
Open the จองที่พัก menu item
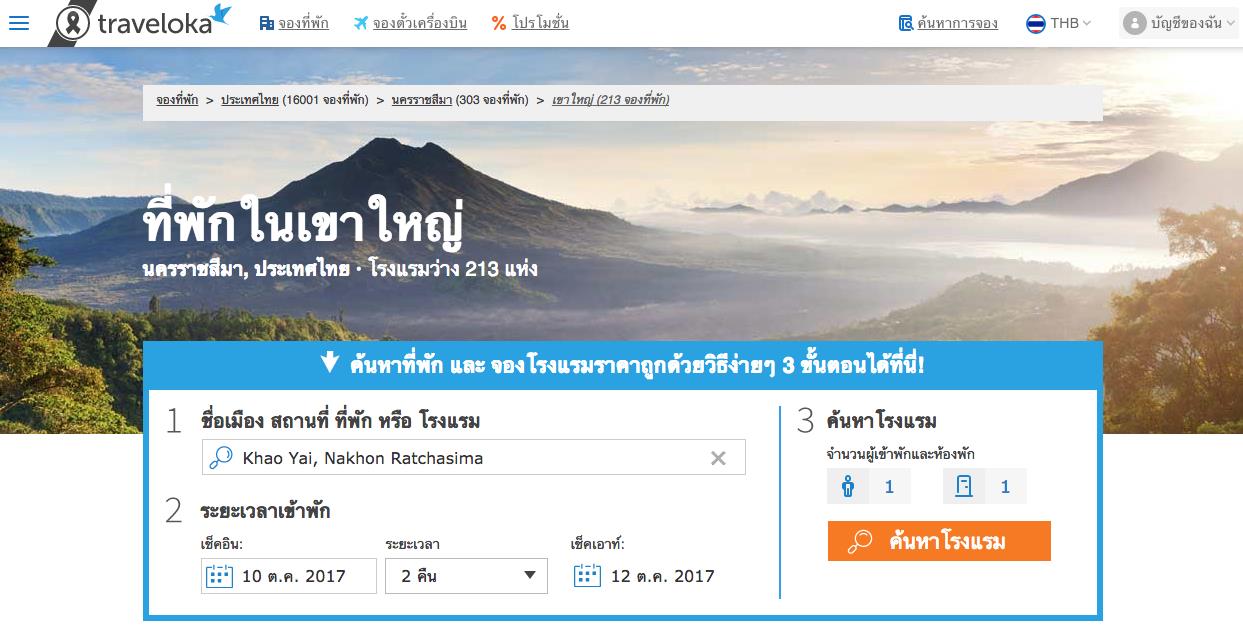(293, 23)
